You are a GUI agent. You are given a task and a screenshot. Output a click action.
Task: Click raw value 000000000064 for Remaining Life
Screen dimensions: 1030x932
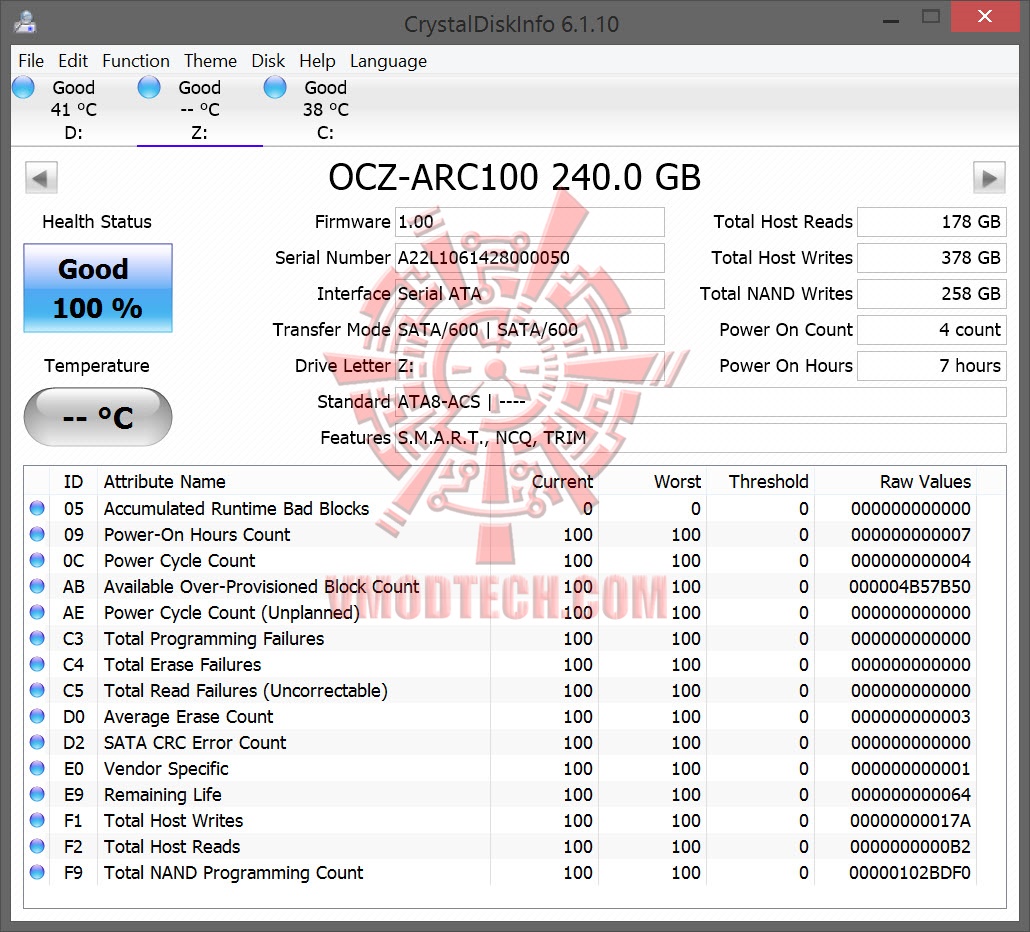pyautogui.click(x=910, y=795)
